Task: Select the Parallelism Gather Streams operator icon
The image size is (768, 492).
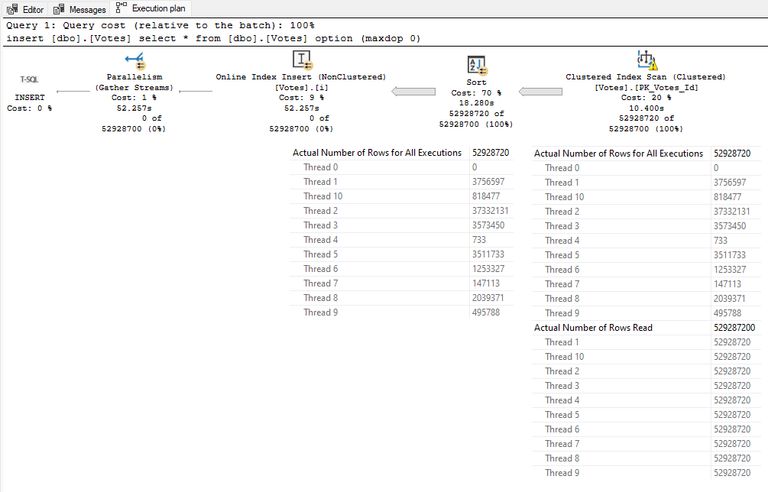Action: (134, 61)
